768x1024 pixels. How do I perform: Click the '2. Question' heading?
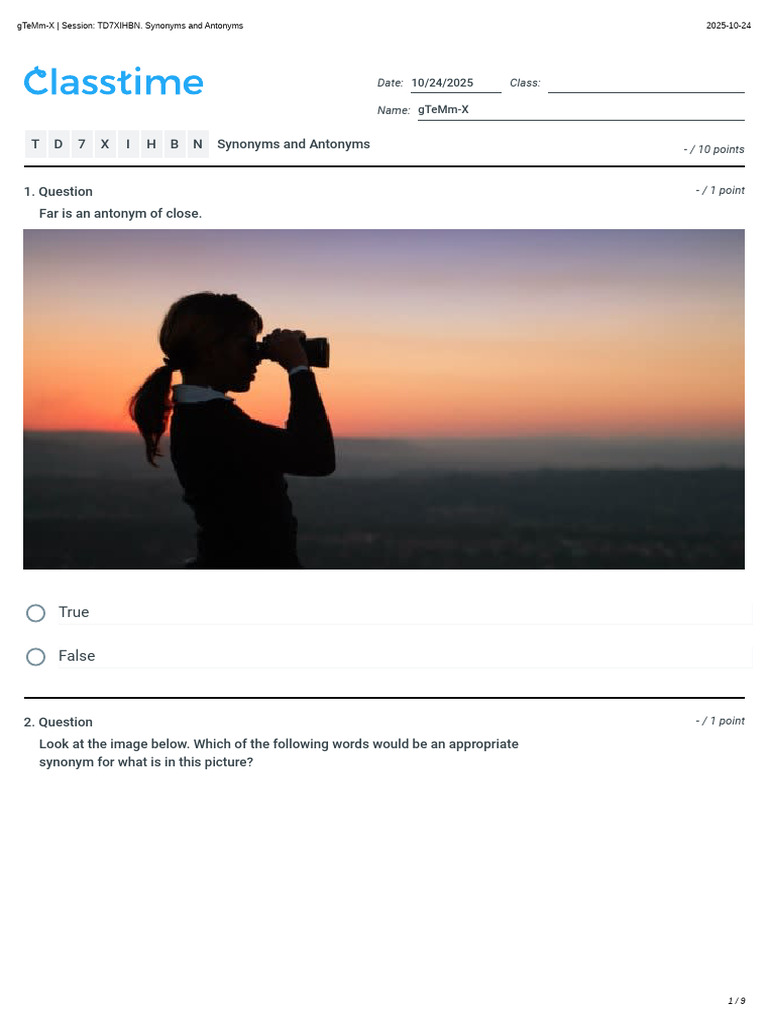click(58, 722)
